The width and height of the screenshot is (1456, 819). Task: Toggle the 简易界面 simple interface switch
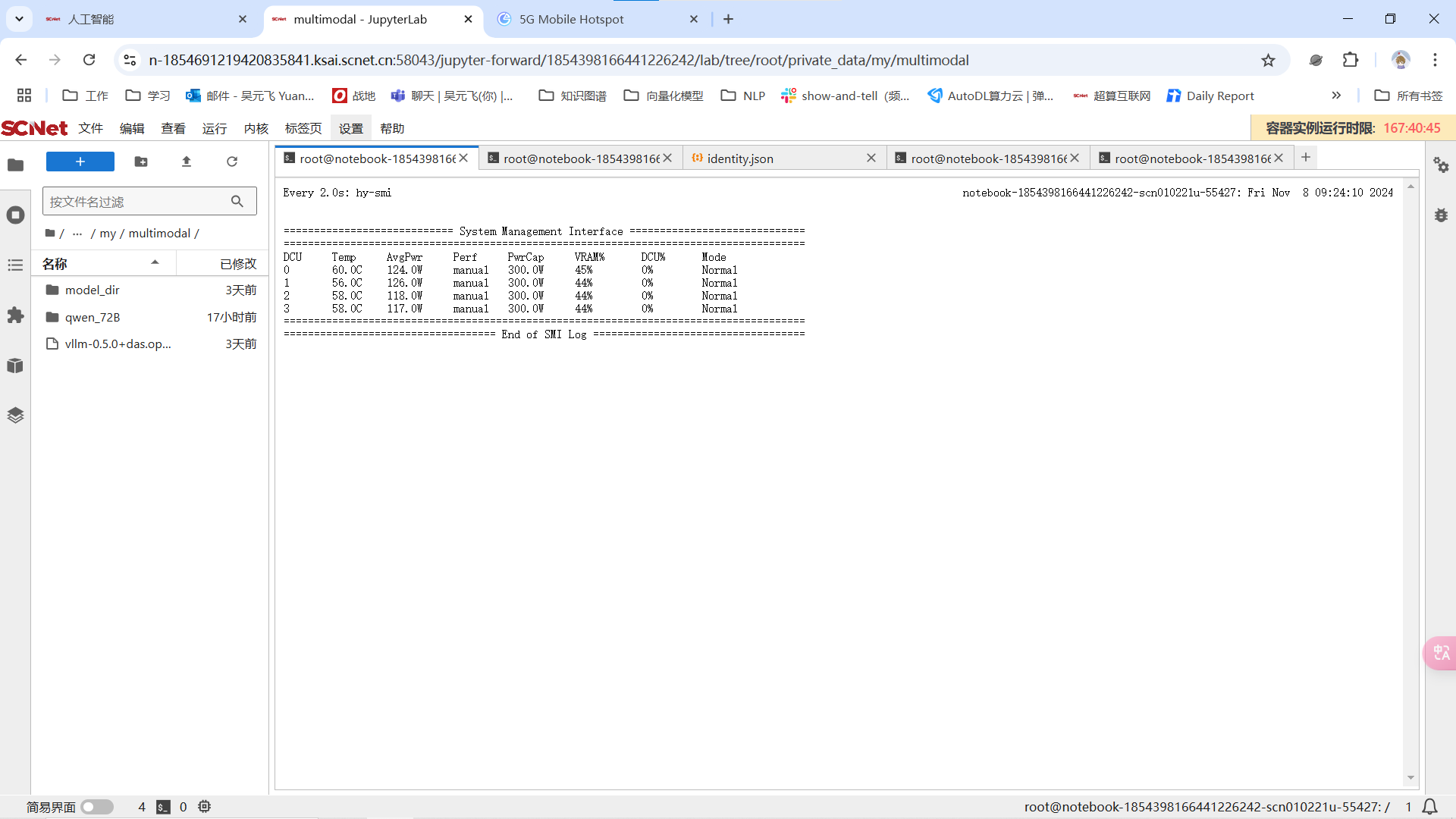[x=97, y=807]
